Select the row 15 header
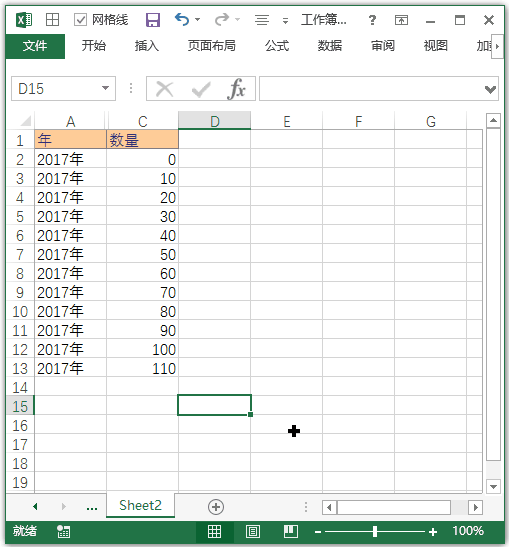 point(20,406)
